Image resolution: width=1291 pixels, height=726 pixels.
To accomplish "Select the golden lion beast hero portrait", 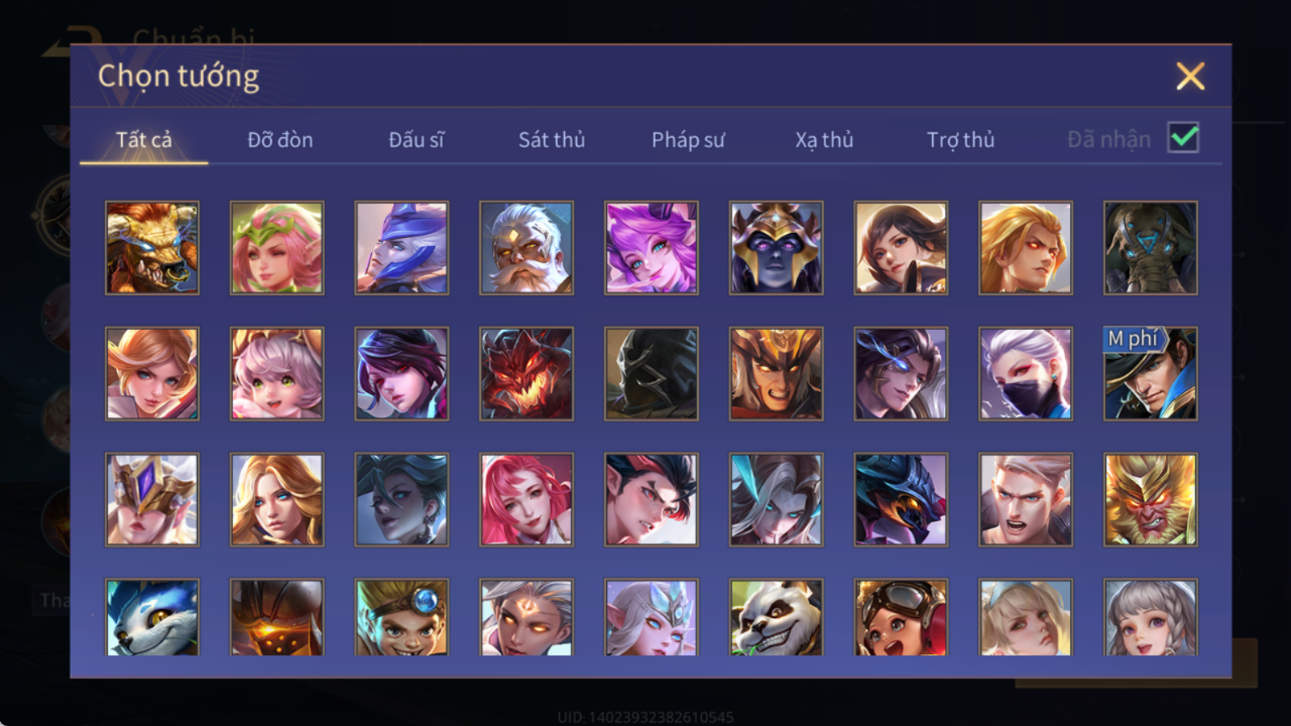I will (152, 248).
